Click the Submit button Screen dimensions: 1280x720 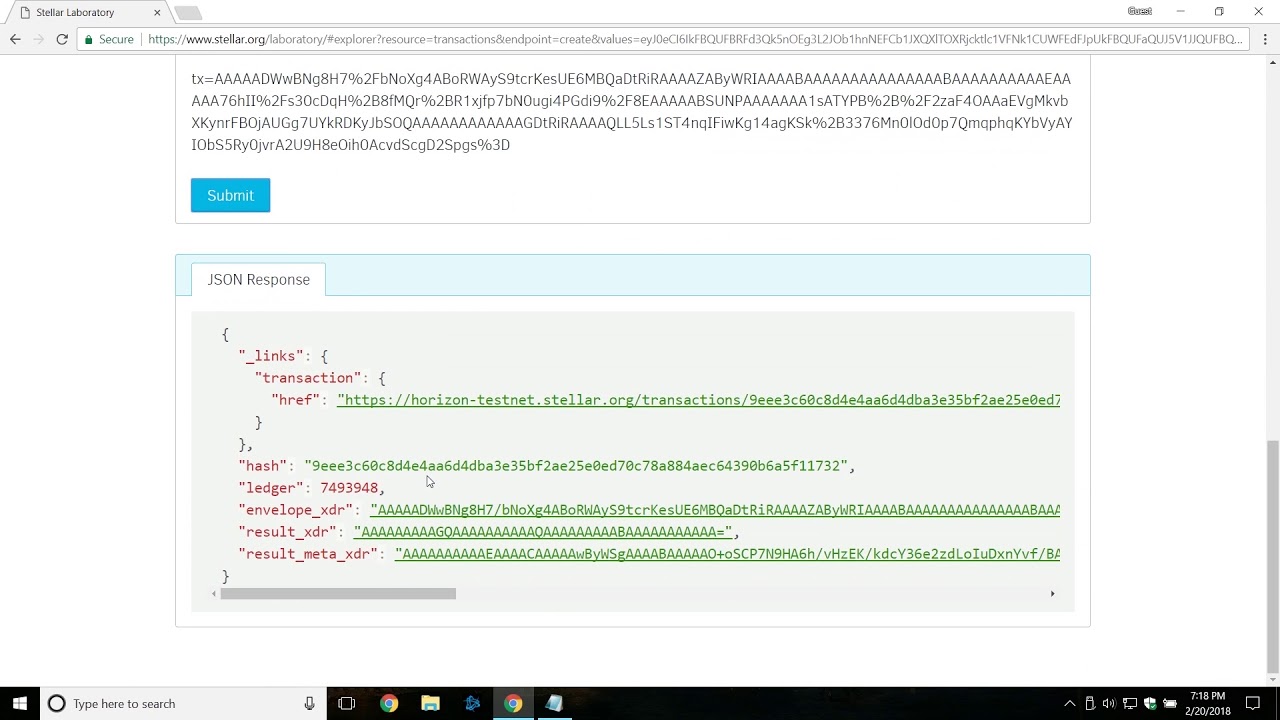pos(230,195)
